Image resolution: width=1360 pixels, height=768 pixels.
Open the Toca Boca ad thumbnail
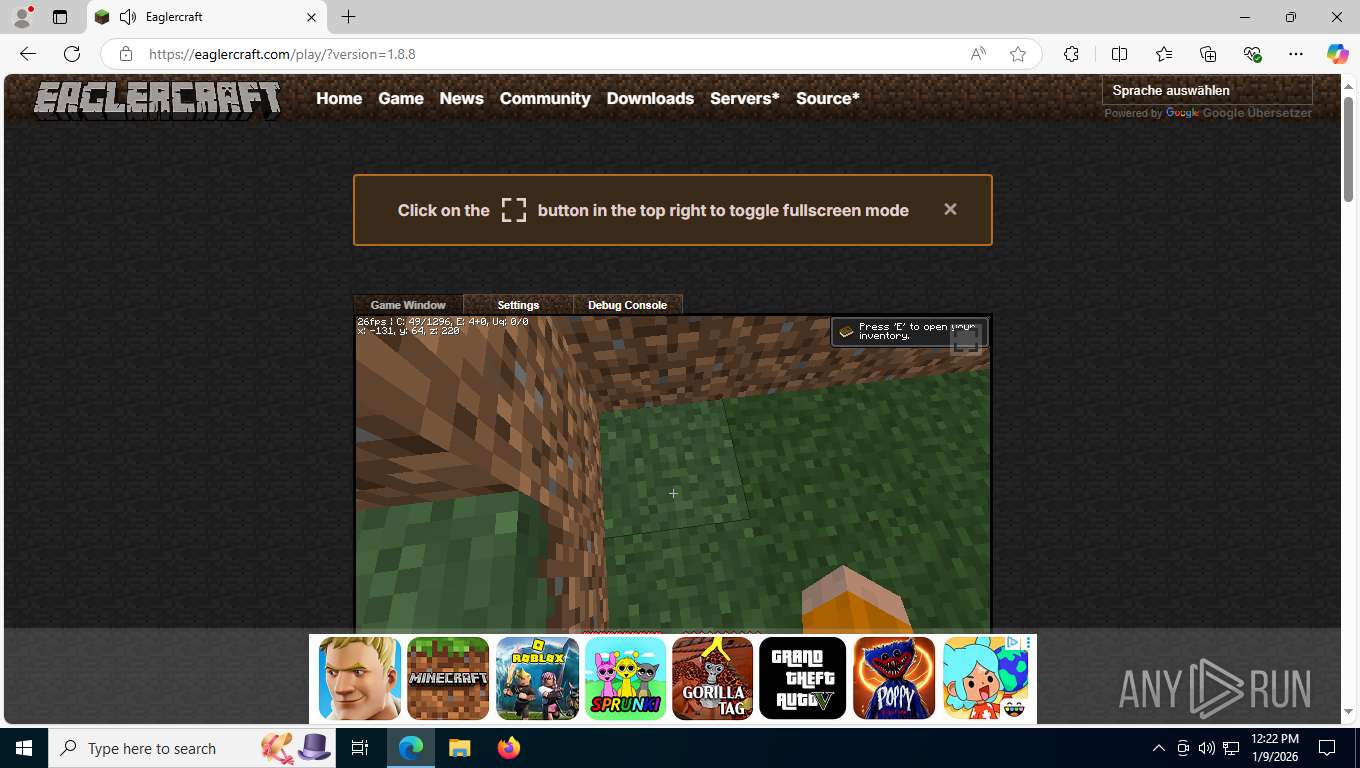tap(984, 678)
